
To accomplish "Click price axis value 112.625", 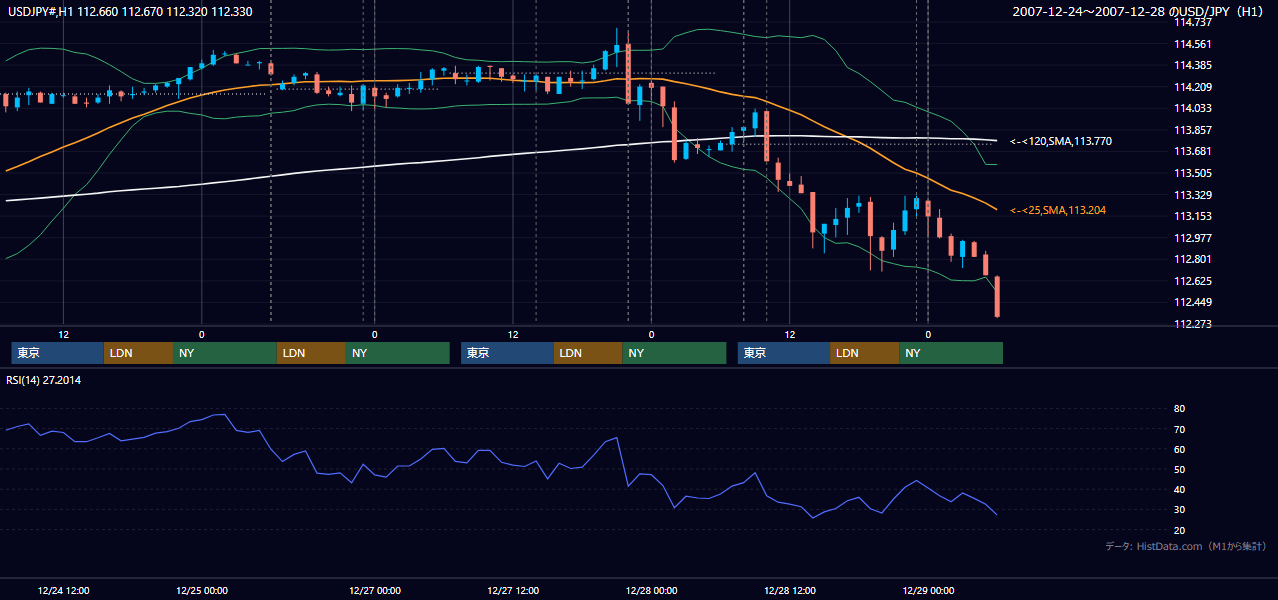I will 1193,281.
